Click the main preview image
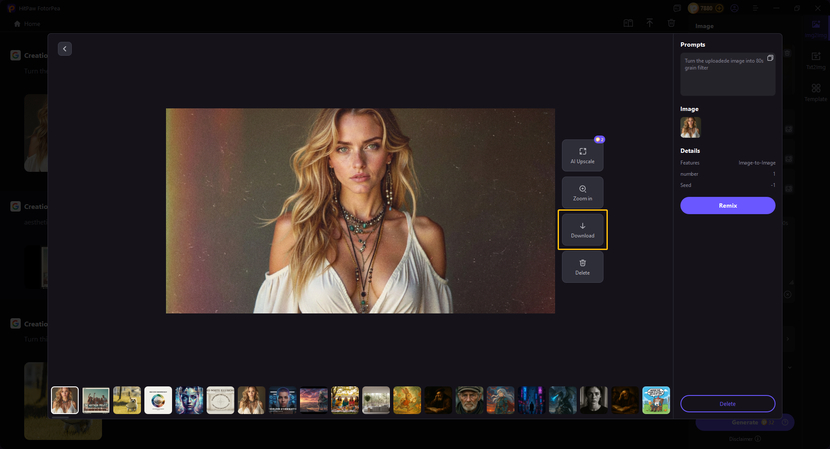830x449 pixels. [x=360, y=211]
